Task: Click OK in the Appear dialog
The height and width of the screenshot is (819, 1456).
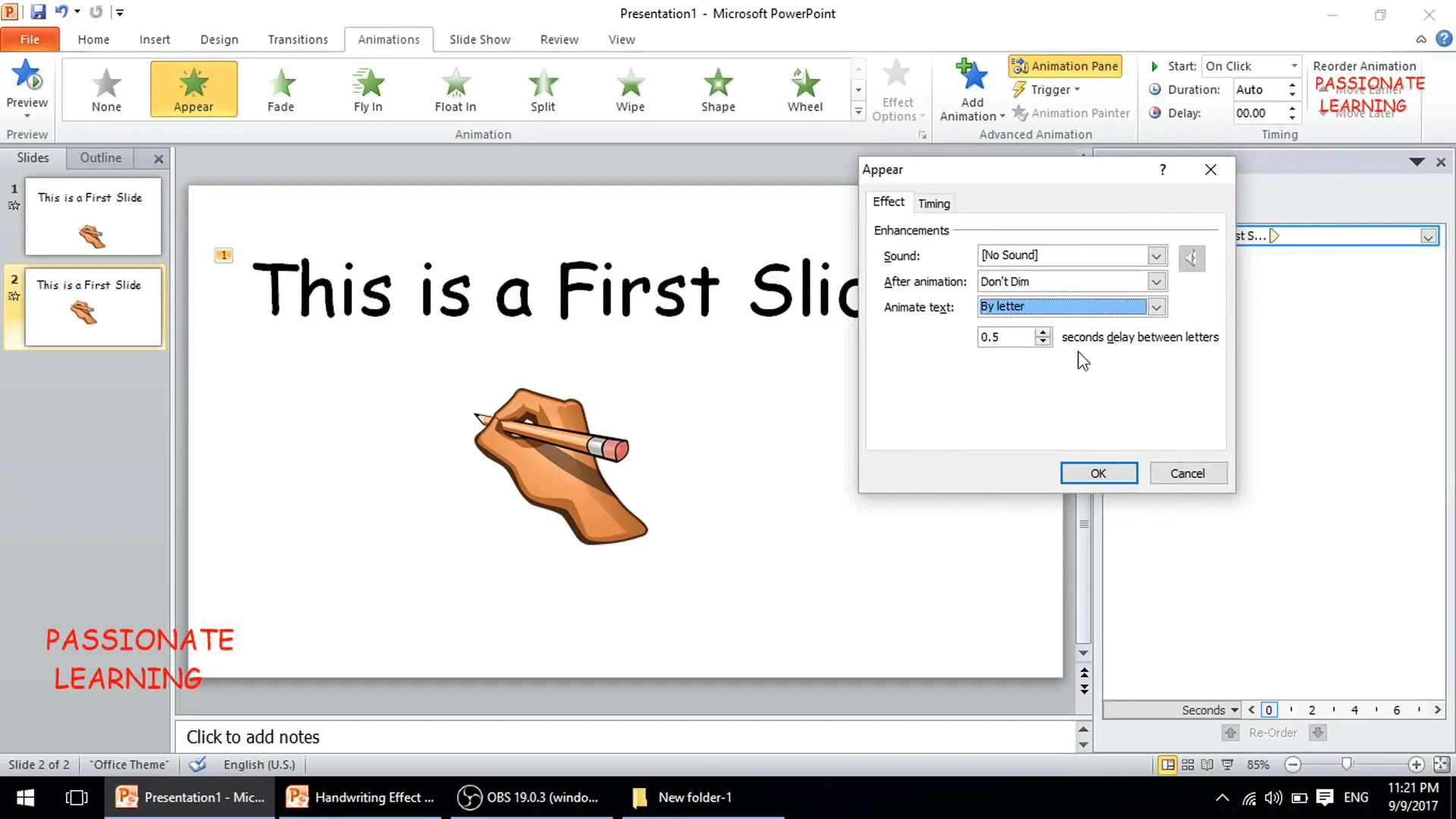Action: (x=1098, y=473)
